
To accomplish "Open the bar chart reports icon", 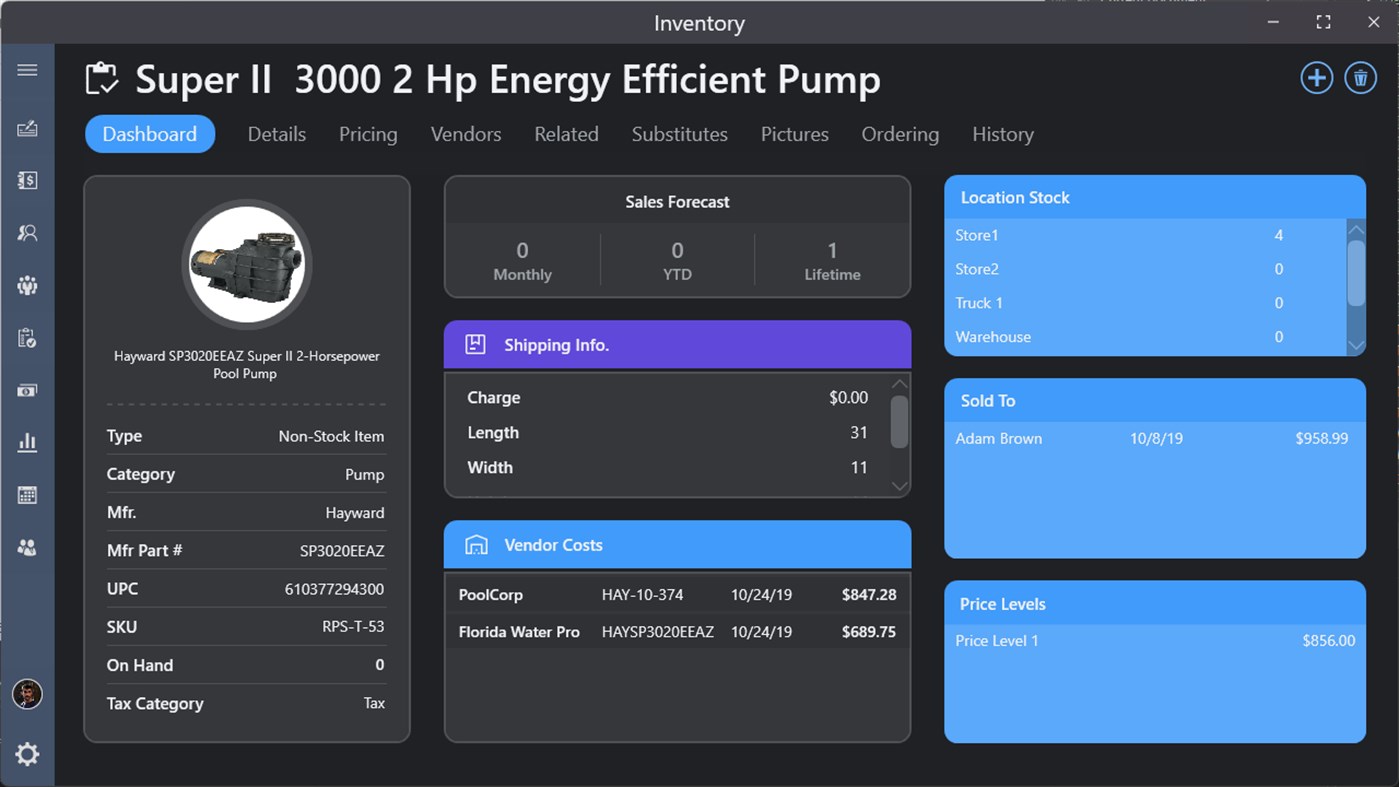I will (27, 442).
